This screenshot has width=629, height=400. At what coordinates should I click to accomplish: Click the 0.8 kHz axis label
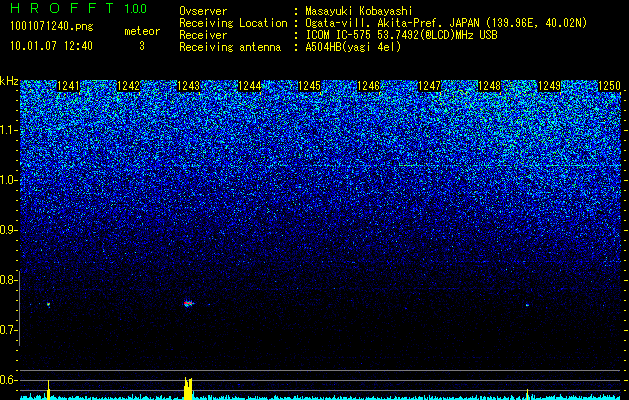click(8, 280)
